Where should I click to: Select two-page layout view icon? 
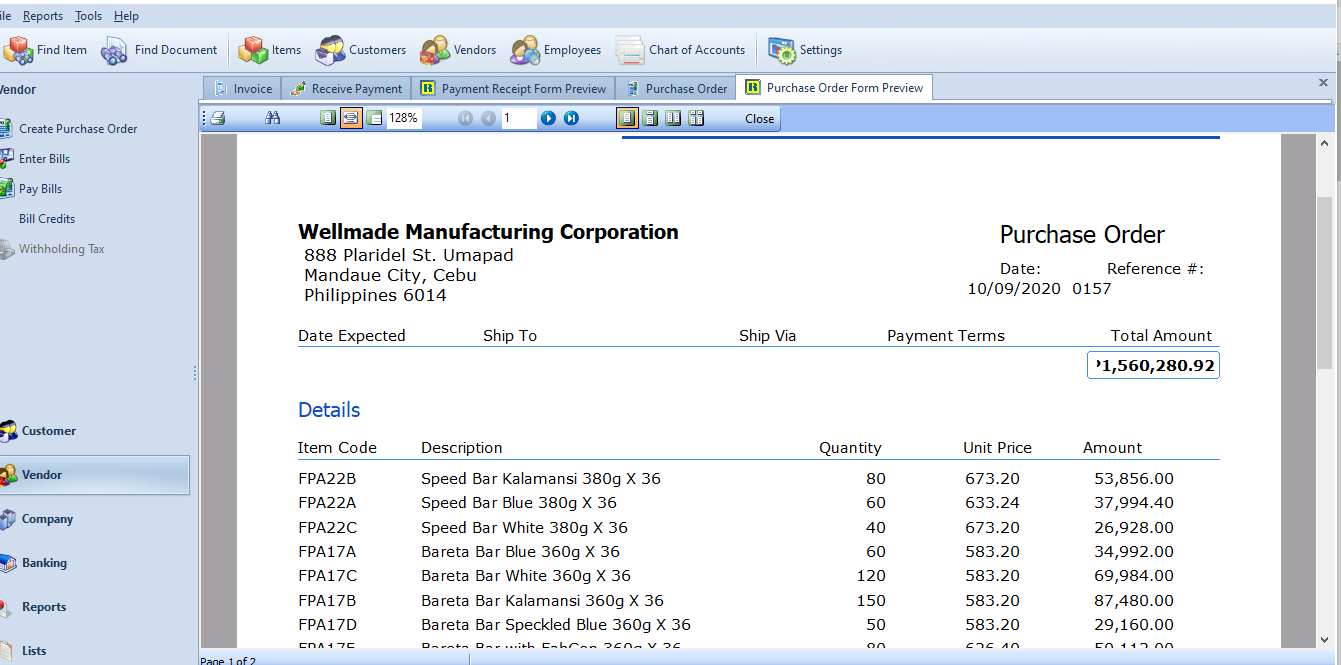[x=673, y=118]
